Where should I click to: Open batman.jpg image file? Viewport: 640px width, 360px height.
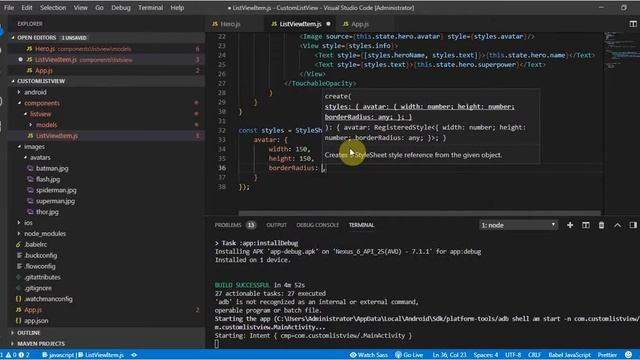coord(106,168)
